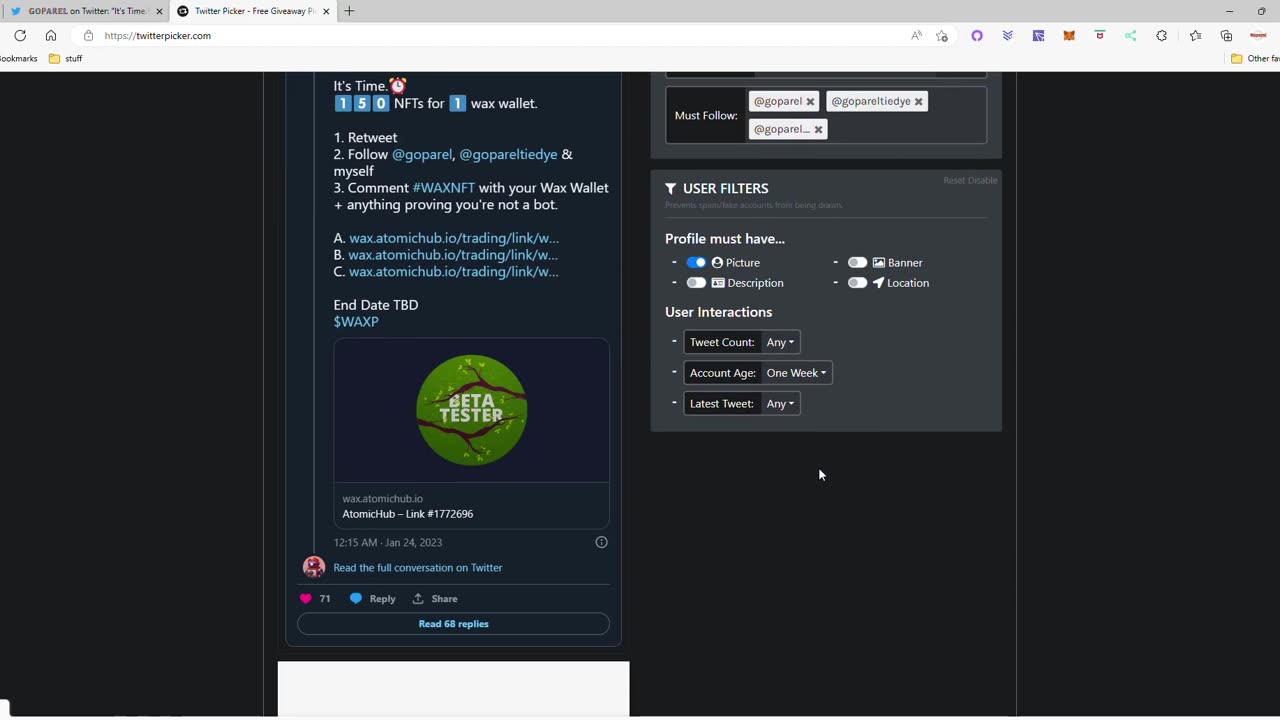Image resolution: width=1280 pixels, height=720 pixels.
Task: Open a new browser tab
Action: click(349, 11)
